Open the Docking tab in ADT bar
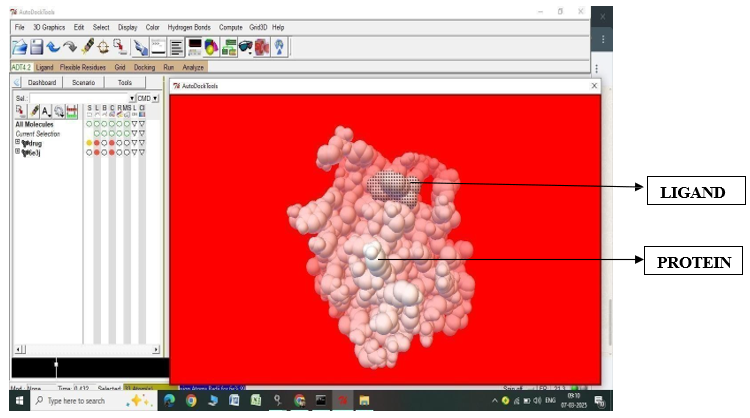Image resolution: width=750 pixels, height=418 pixels. [144, 67]
